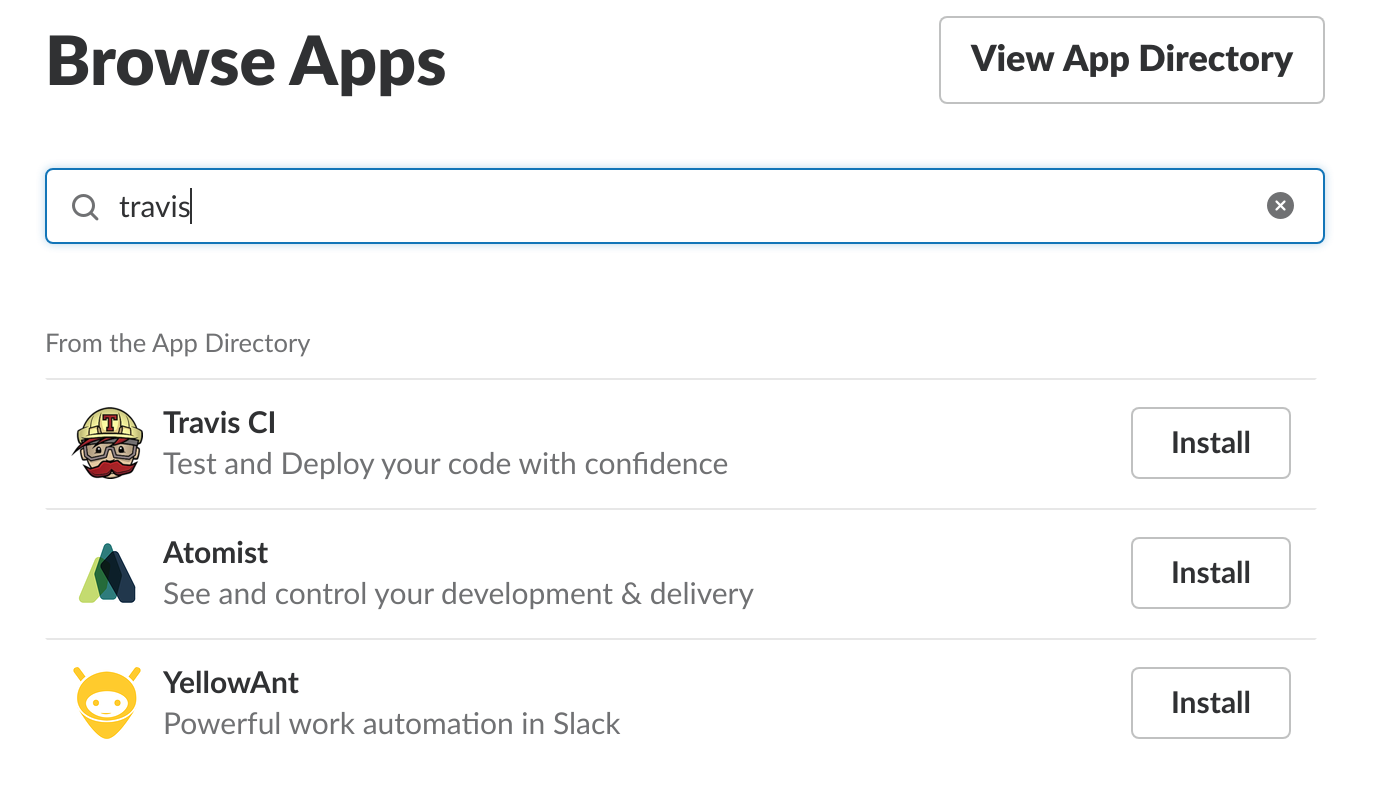1392x810 pixels.
Task: Click the Travis CI description text
Action: coord(445,463)
